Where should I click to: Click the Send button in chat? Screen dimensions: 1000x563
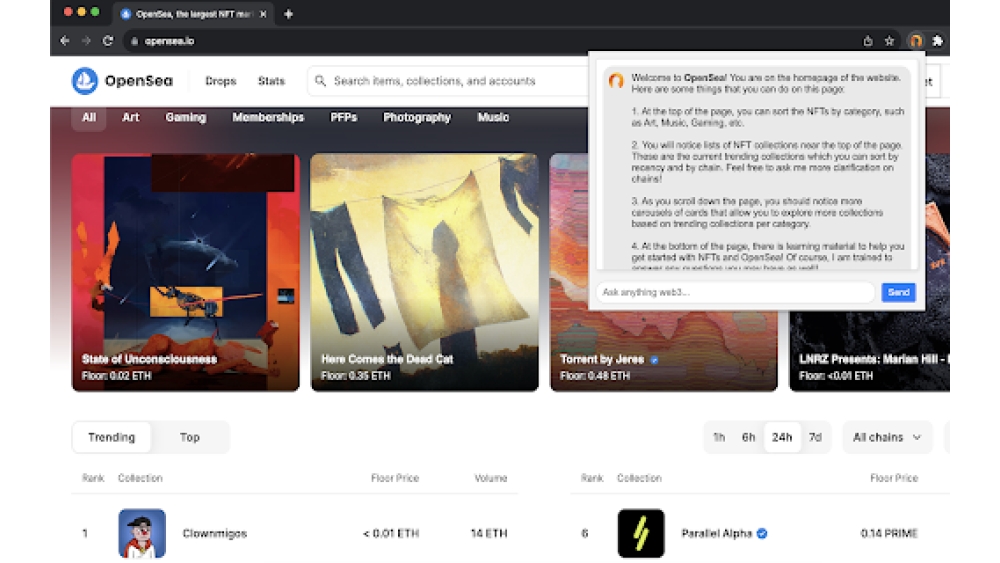(x=898, y=292)
